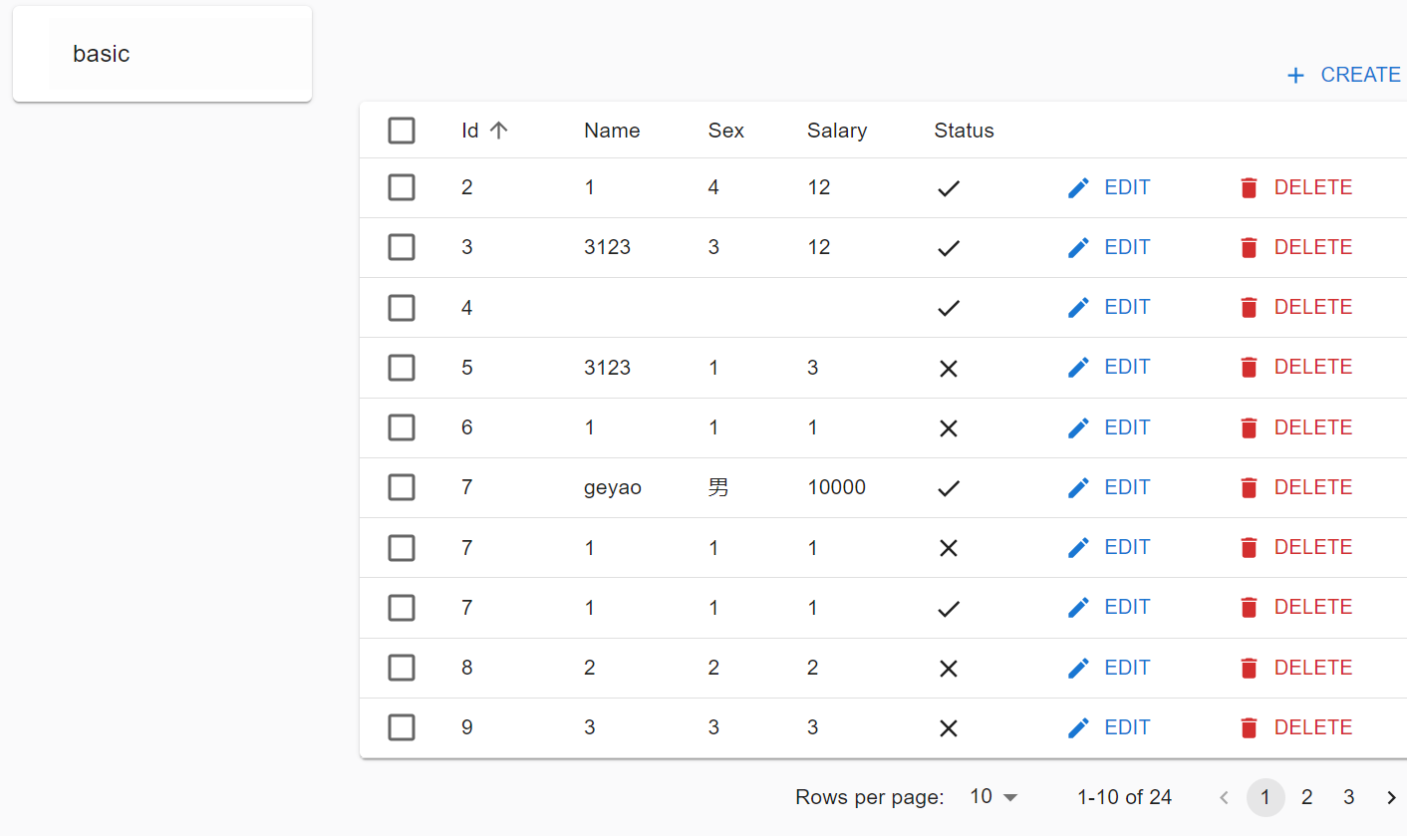This screenshot has width=1407, height=840.
Task: Select the checkbox on geyao's row
Action: tap(402, 487)
